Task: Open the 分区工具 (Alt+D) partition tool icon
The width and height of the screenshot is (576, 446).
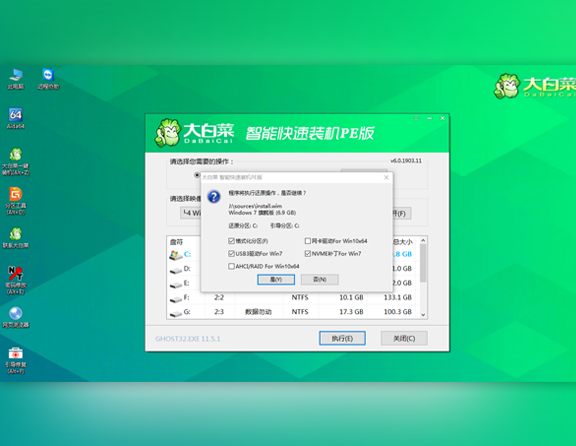Action: click(x=16, y=201)
